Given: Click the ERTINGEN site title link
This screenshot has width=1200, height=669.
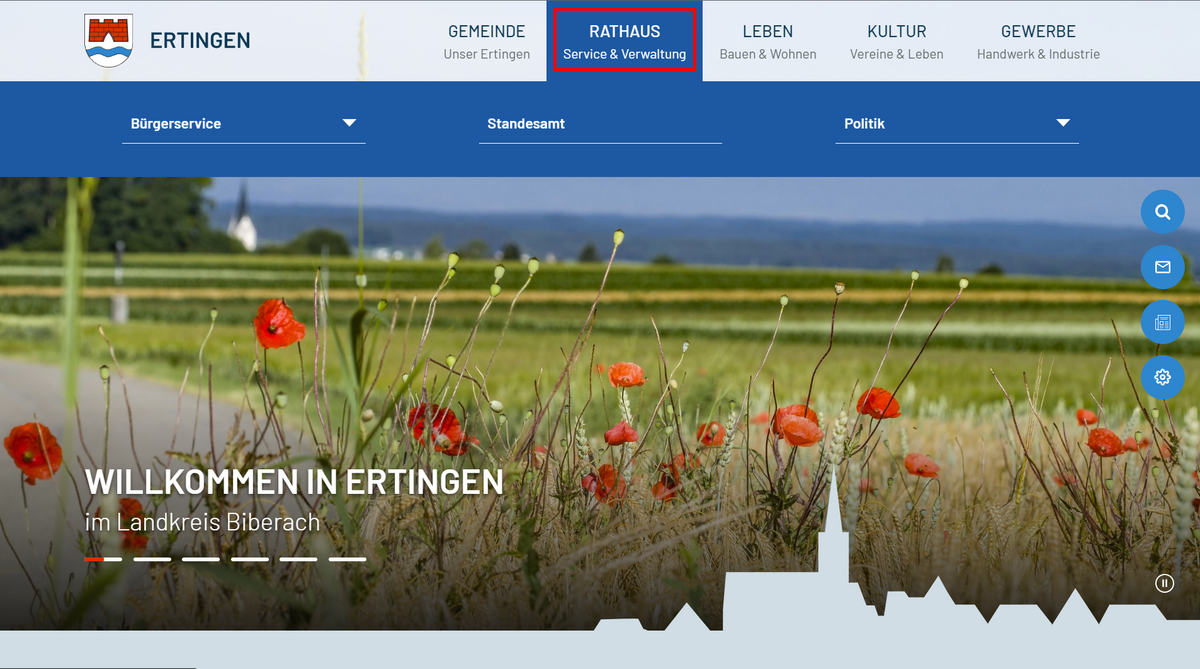Looking at the screenshot, I should (200, 41).
